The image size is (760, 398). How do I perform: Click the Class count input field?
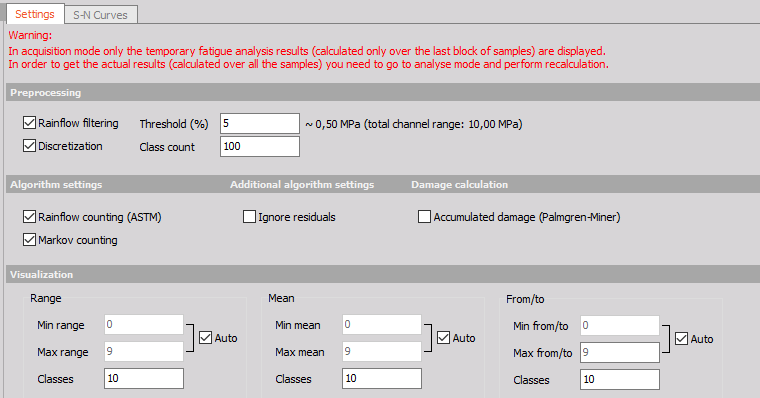tap(260, 146)
